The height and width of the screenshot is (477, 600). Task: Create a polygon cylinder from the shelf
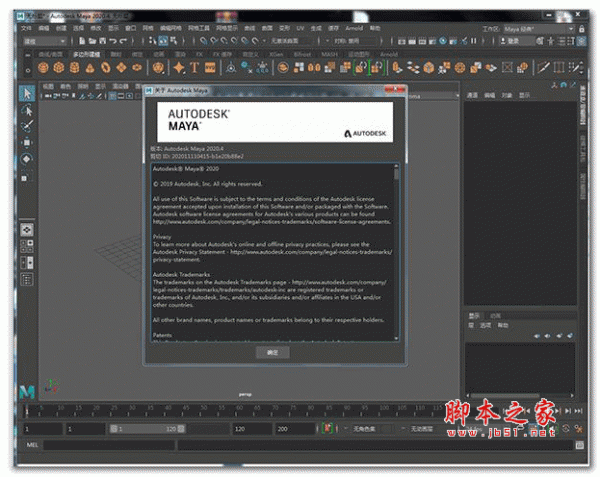(74, 68)
